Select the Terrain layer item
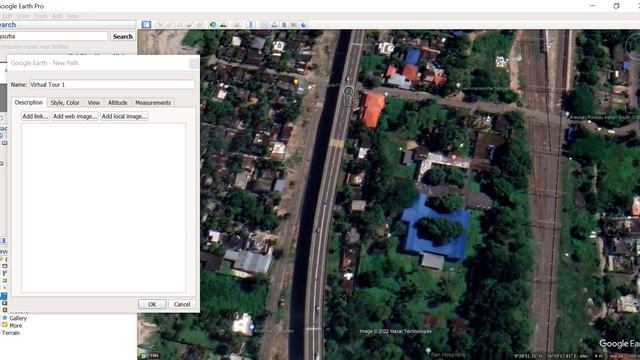The width and height of the screenshot is (640, 360). tap(11, 333)
